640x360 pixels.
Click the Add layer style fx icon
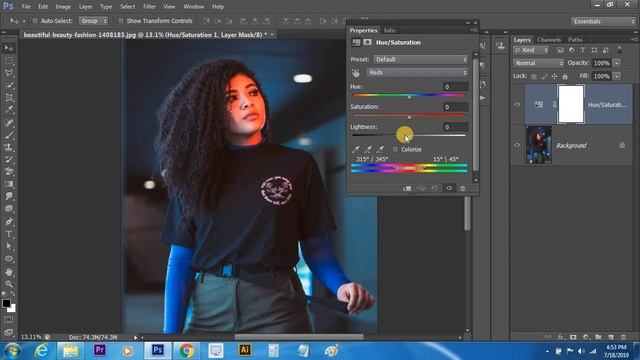click(x=561, y=337)
